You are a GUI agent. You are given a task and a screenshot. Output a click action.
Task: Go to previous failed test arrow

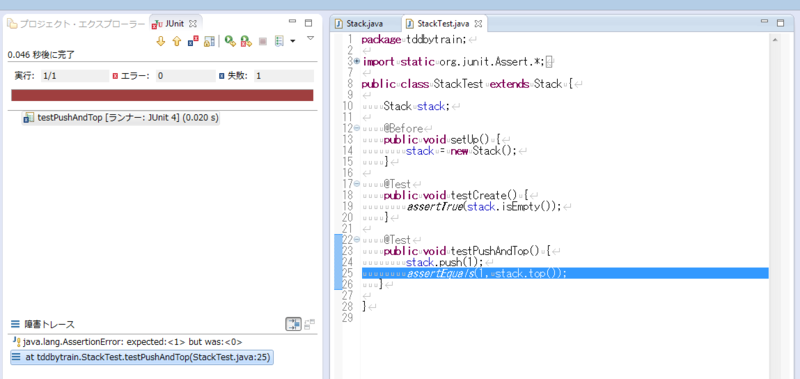point(177,42)
